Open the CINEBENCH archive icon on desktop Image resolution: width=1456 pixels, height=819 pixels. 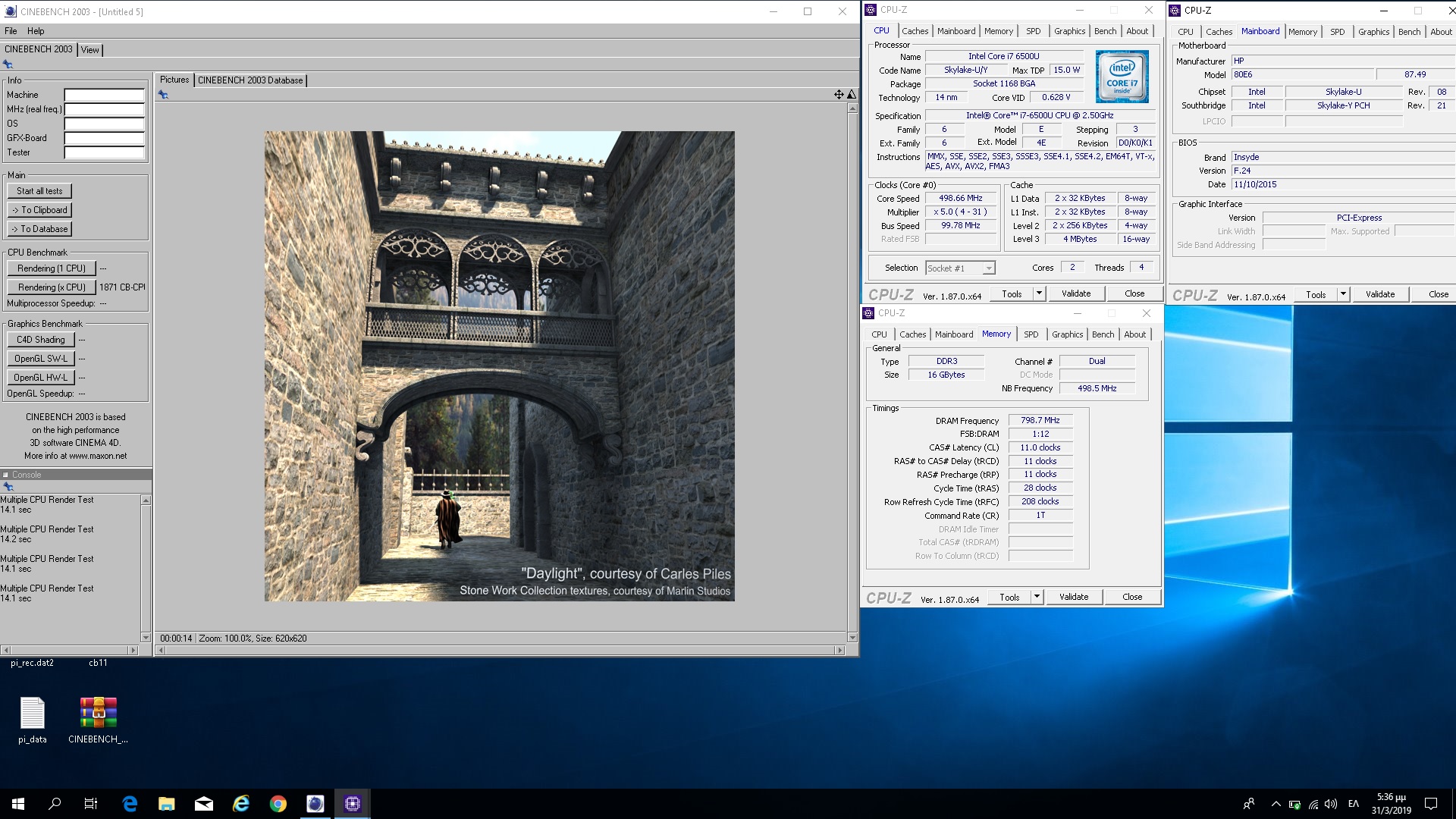pyautogui.click(x=99, y=720)
